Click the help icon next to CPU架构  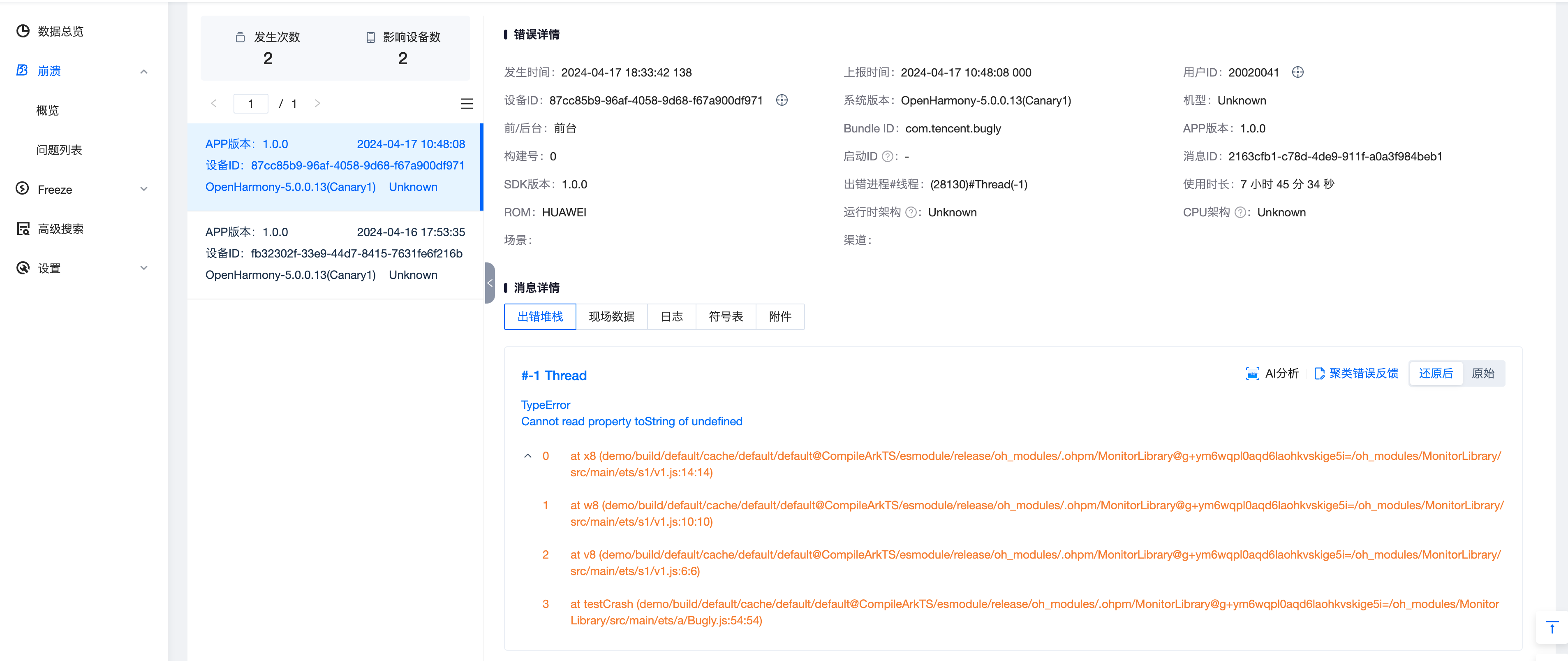[1240, 212]
